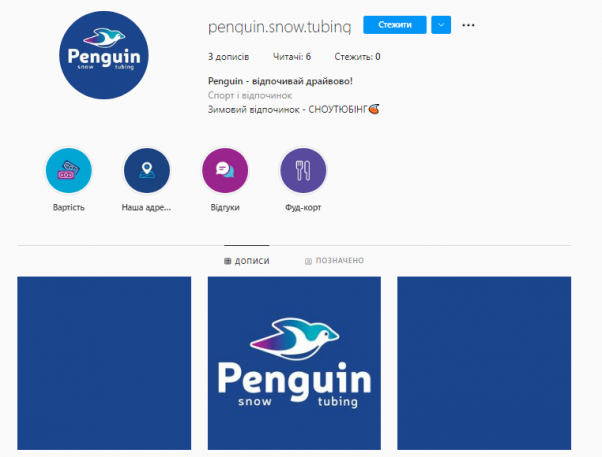This screenshot has height=457, width=602.
Task: Open the Наша адреса location highlight icon
Action: click(147, 171)
